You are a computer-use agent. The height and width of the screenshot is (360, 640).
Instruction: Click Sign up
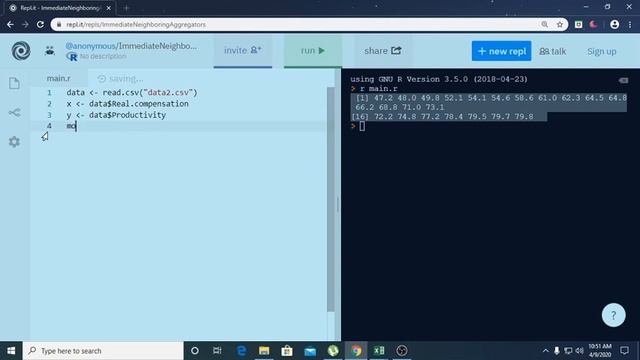coord(602,51)
